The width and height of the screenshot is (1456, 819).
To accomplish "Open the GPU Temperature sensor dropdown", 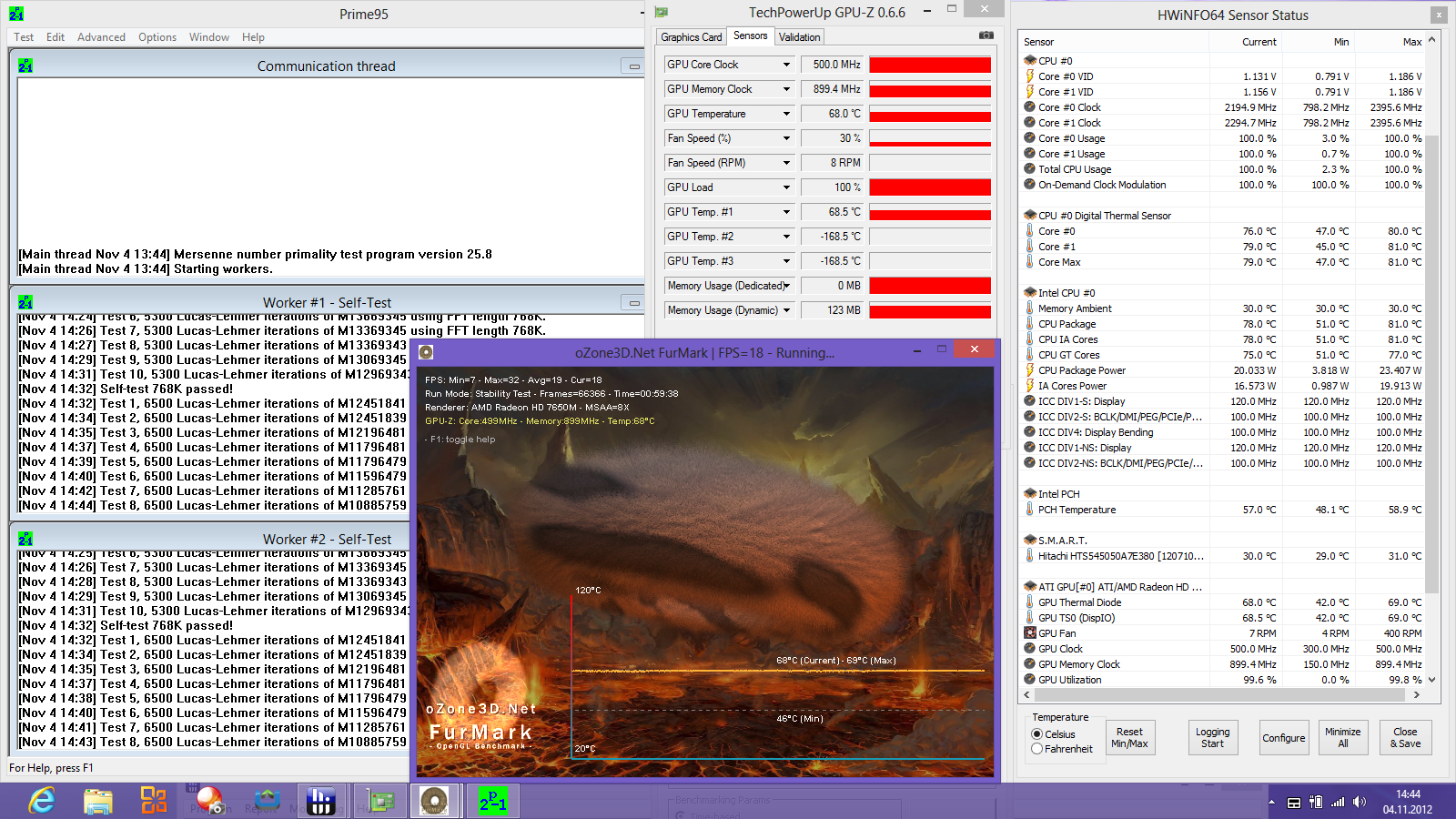I will click(786, 114).
